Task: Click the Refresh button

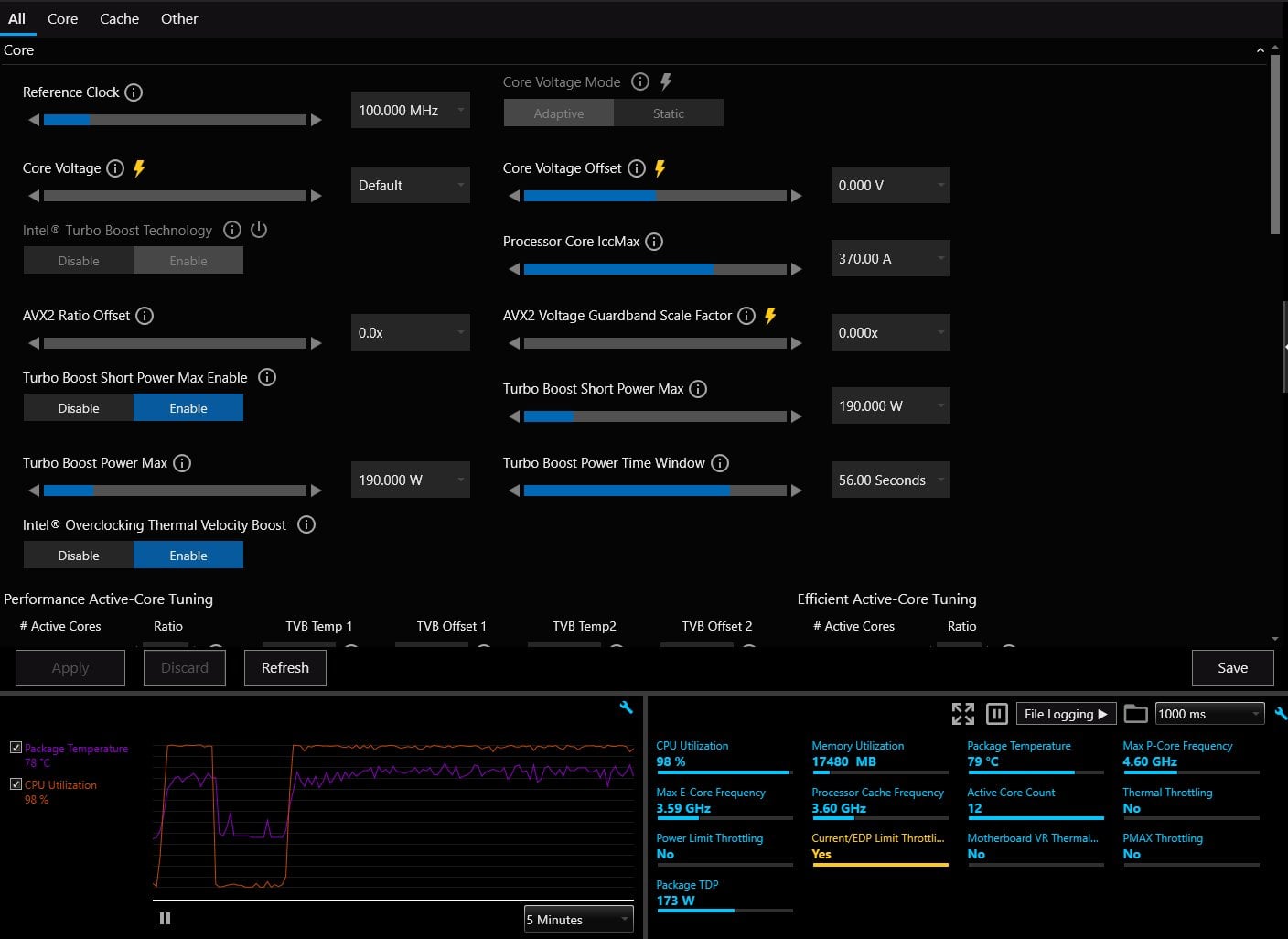Action: pyautogui.click(x=285, y=668)
